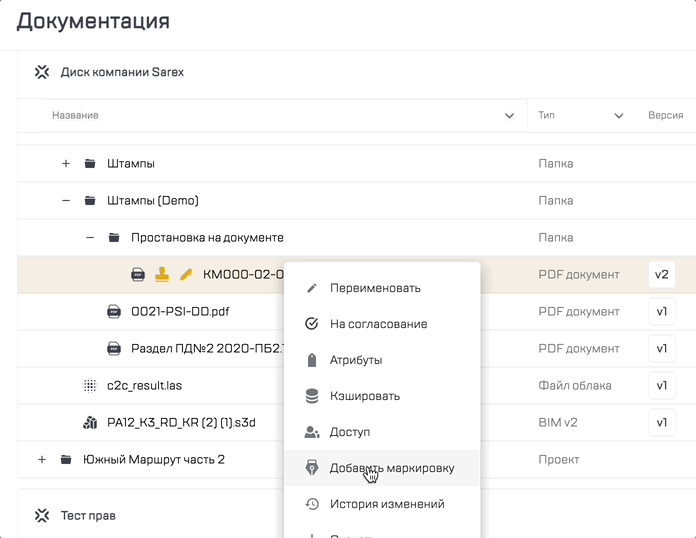Click the Sarex logo beside Диск компании Sarex
The height and width of the screenshot is (538, 696).
click(x=42, y=72)
